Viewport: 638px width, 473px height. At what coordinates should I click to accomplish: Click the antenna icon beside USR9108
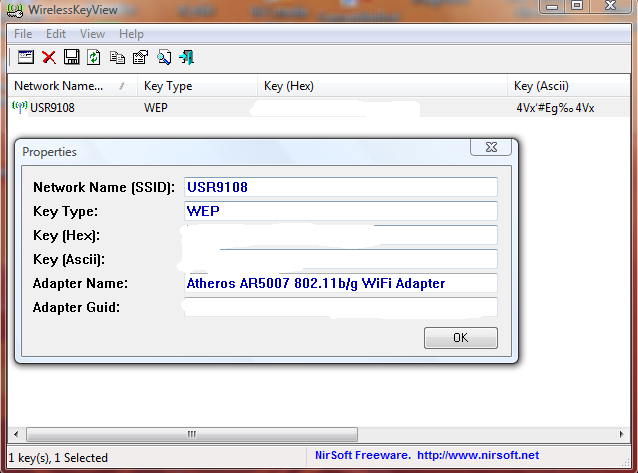[20, 107]
